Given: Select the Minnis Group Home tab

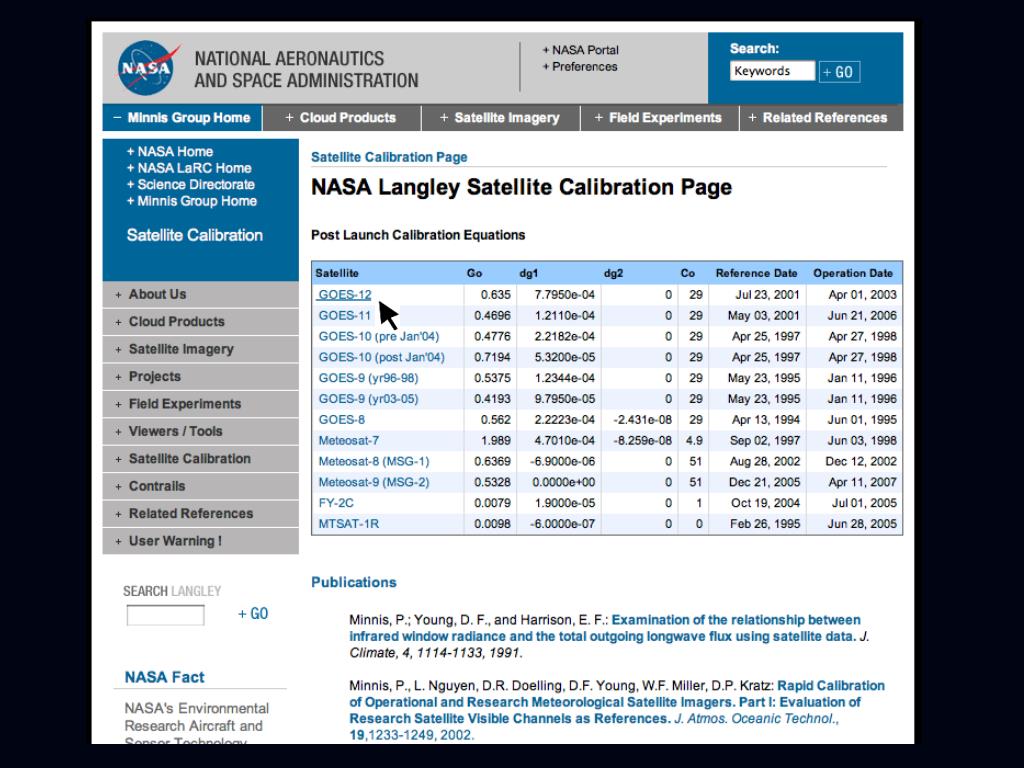Looking at the screenshot, I should point(182,118).
